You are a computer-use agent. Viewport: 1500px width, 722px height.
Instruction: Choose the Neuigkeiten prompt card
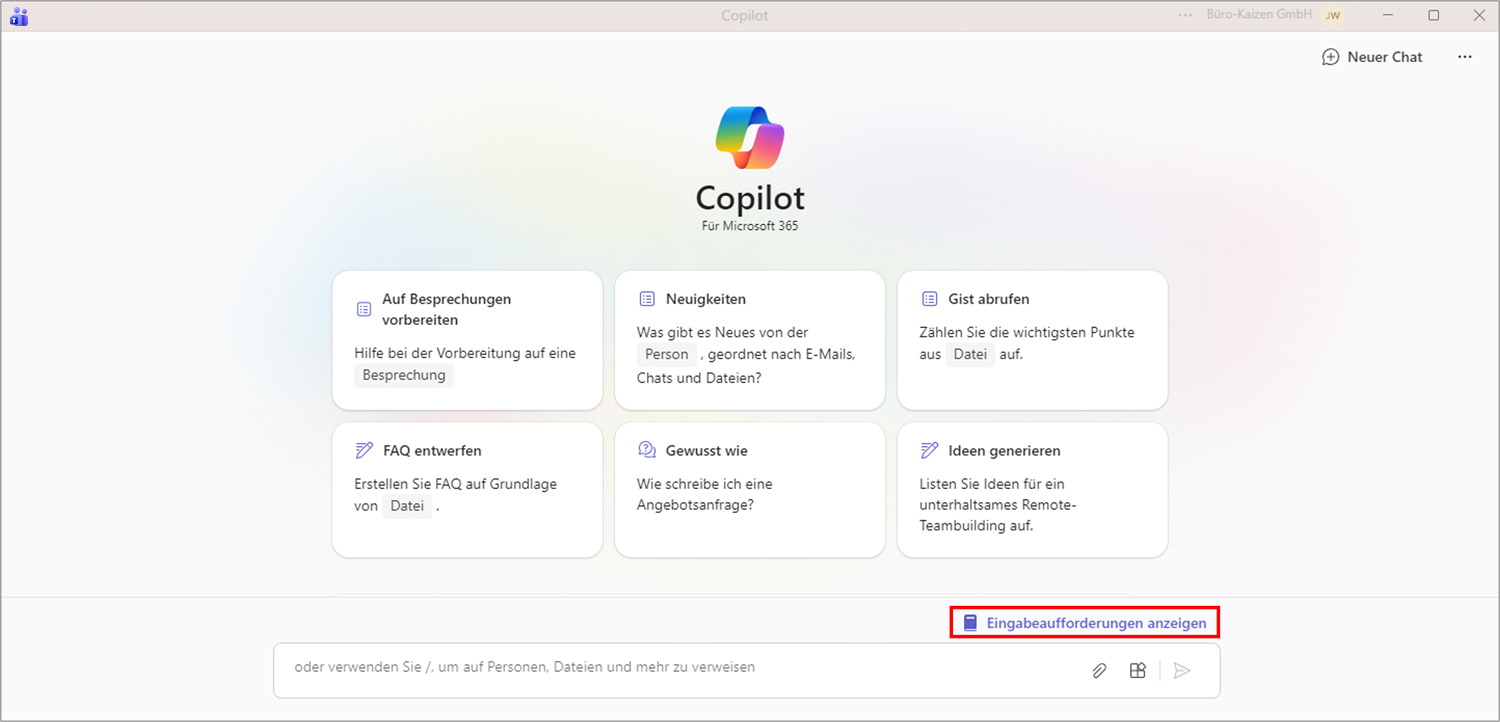click(749, 340)
